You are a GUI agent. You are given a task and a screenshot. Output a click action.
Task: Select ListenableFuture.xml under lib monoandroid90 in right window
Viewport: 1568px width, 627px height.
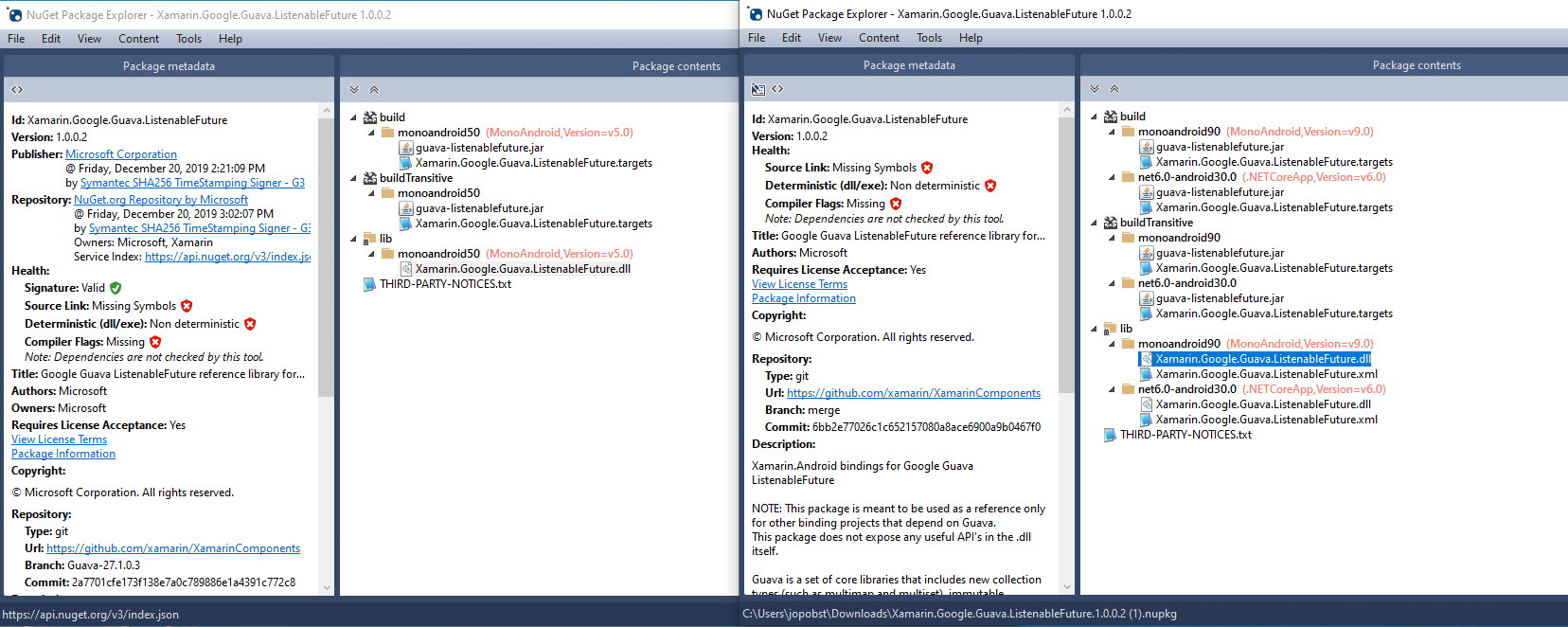click(1267, 374)
